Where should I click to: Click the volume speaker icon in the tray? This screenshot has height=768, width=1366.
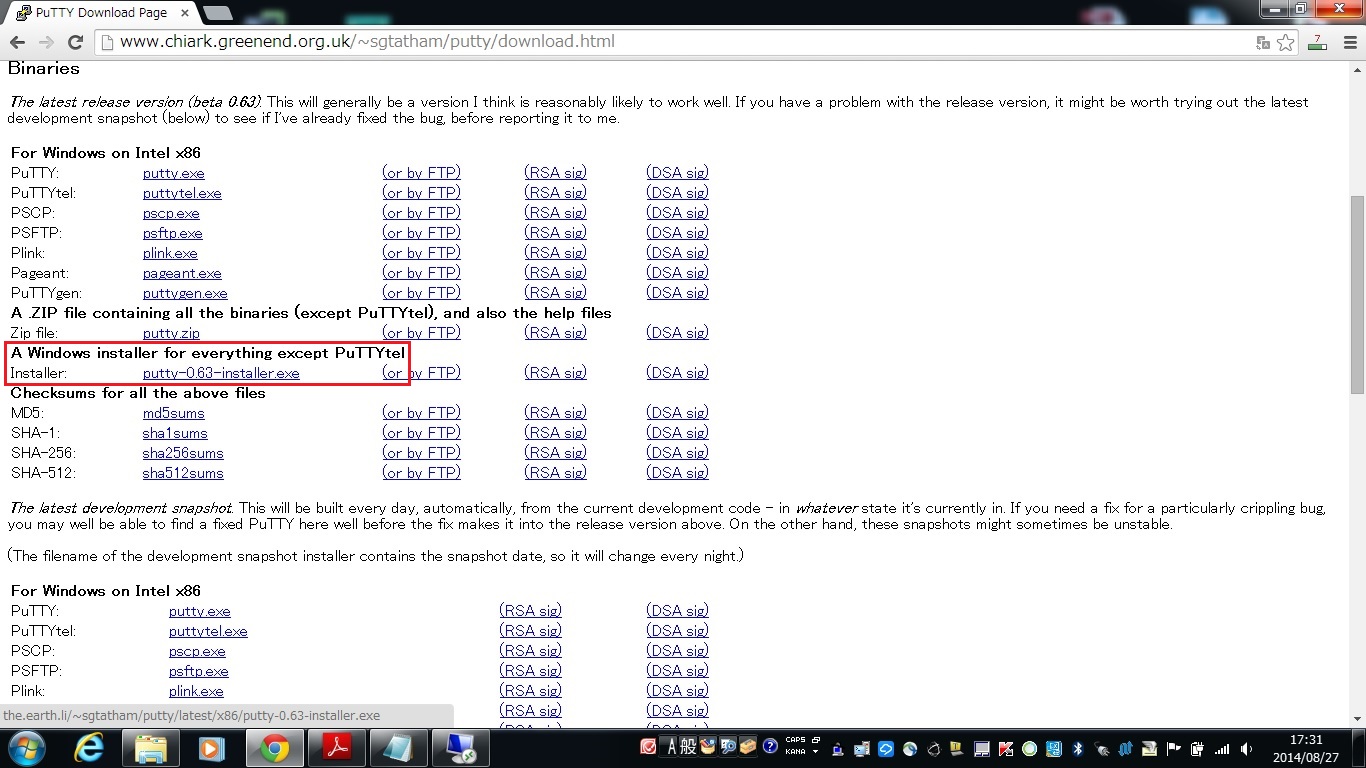pyautogui.click(x=1246, y=748)
